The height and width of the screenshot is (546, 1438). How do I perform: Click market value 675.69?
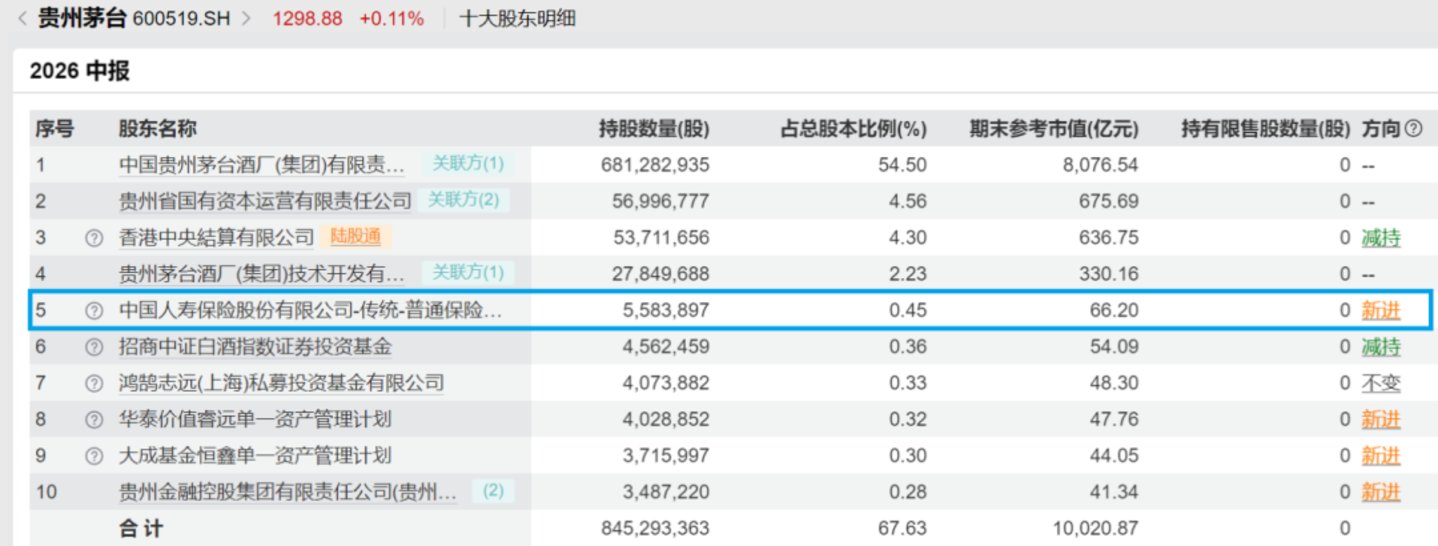1111,201
